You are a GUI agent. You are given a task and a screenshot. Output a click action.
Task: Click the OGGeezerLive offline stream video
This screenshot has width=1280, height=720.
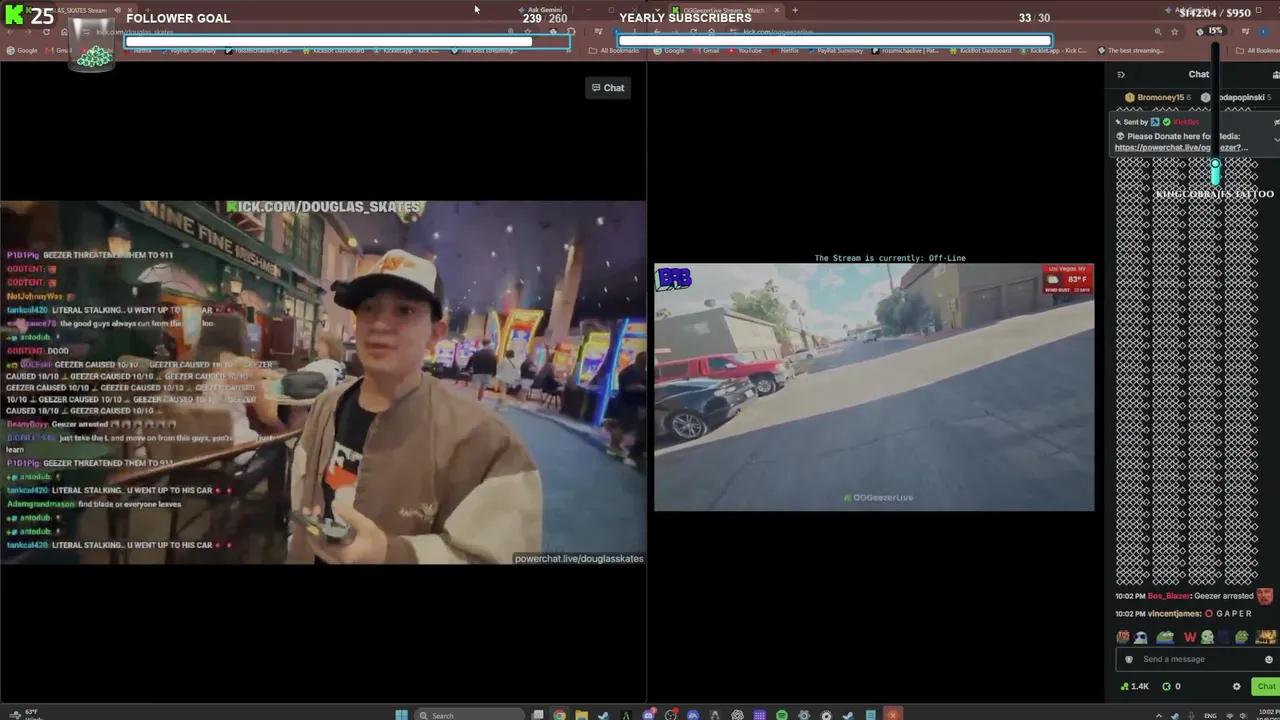pyautogui.click(x=874, y=387)
